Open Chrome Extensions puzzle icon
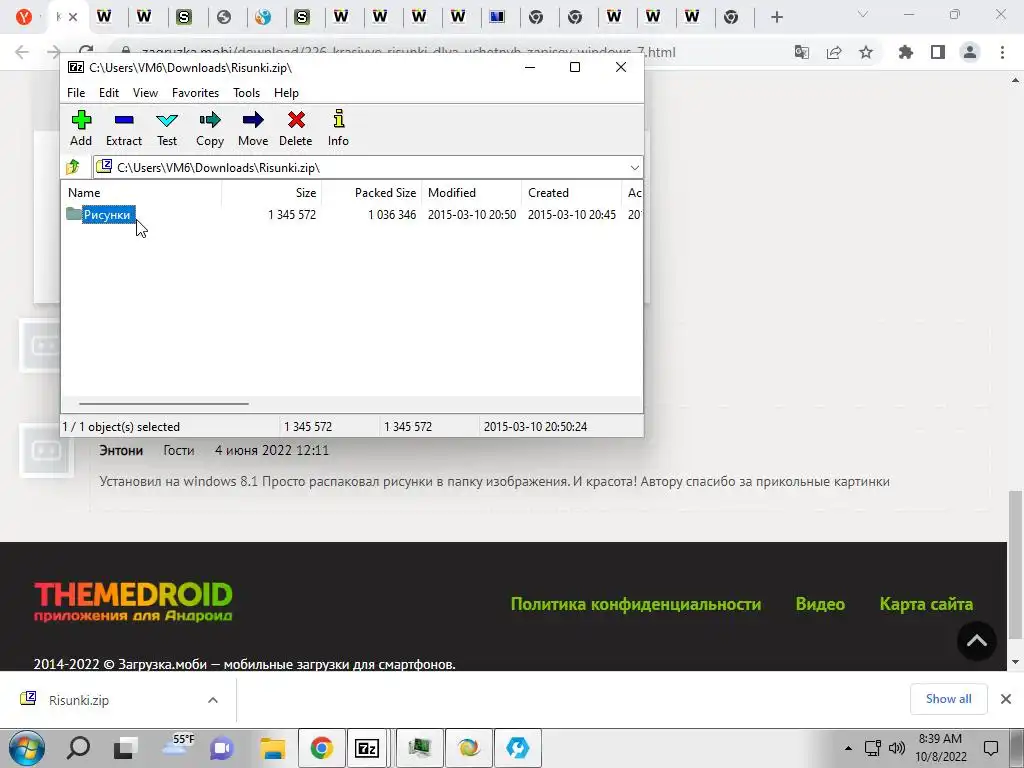This screenshot has width=1024, height=768. coord(906,52)
